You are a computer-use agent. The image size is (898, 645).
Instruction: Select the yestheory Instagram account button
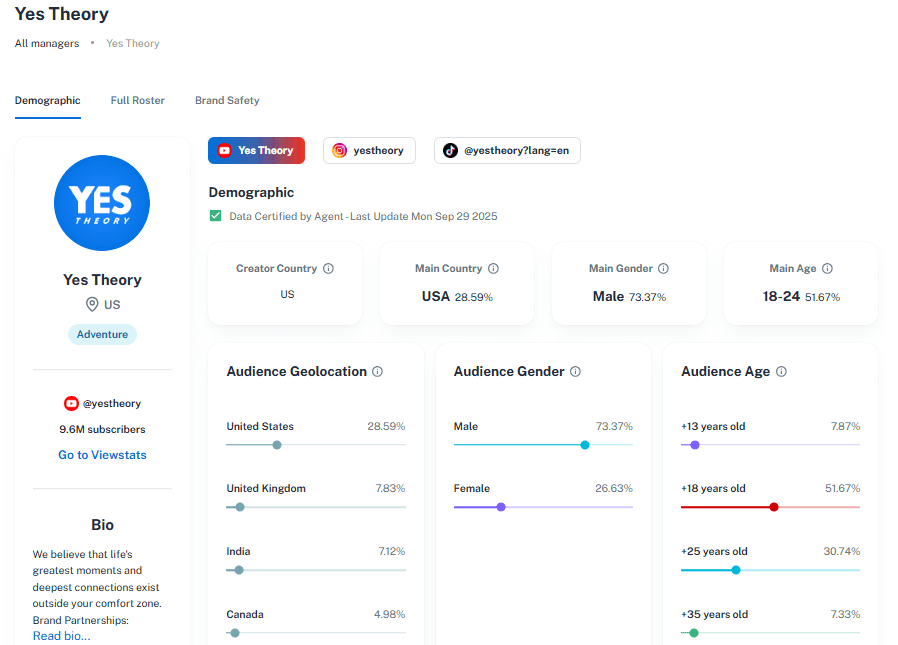tap(369, 151)
